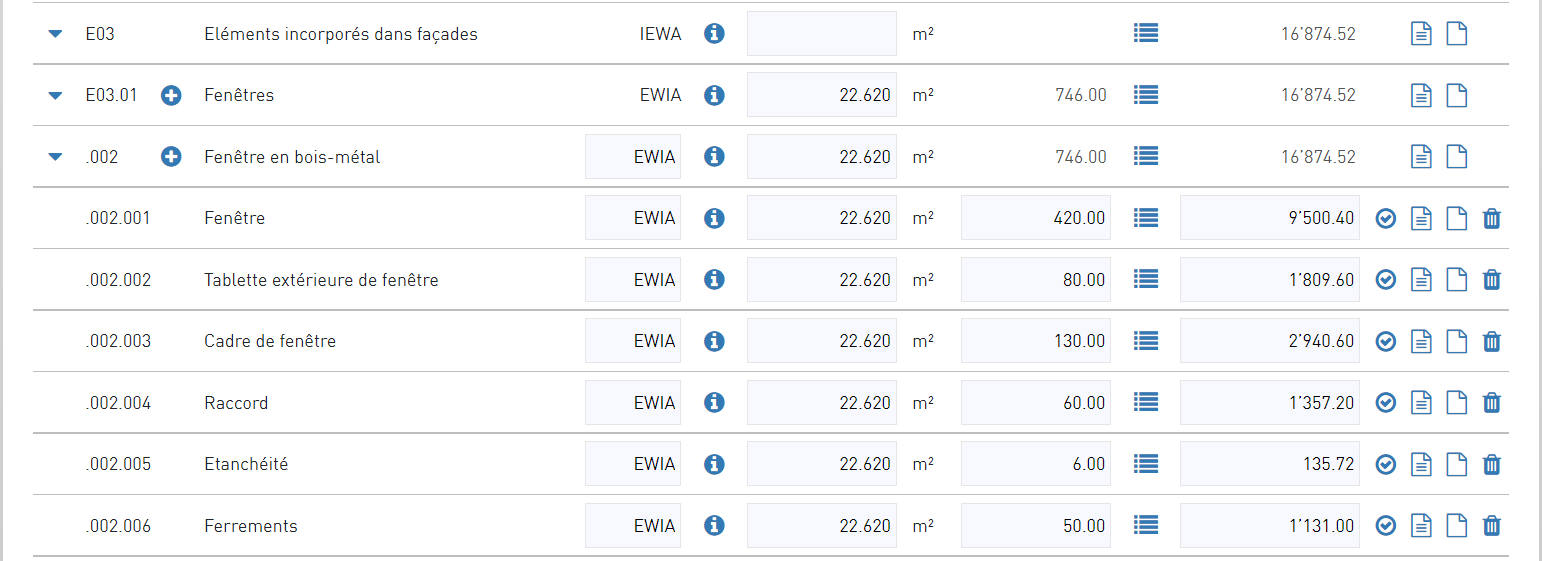1542x561 pixels.
Task: Edit the unit price 420.00 for Fenêtre
Action: pos(1036,218)
